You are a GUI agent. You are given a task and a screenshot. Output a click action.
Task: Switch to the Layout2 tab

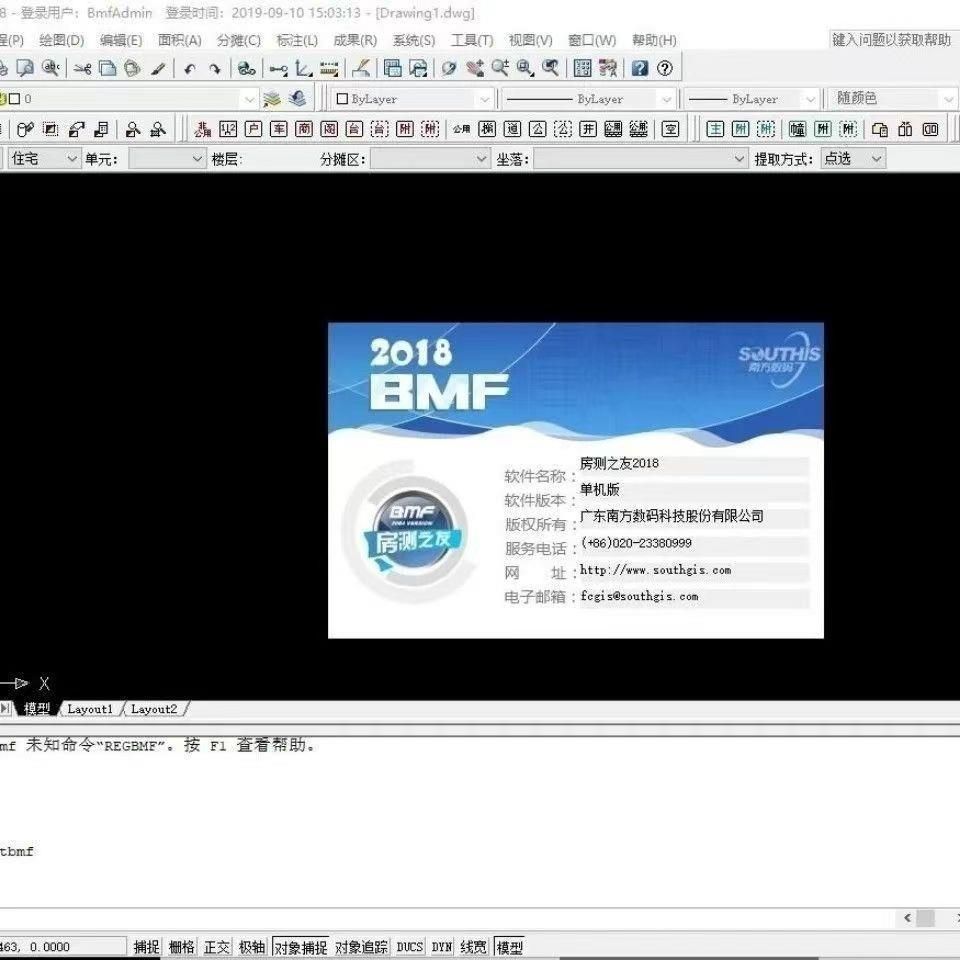[154, 709]
